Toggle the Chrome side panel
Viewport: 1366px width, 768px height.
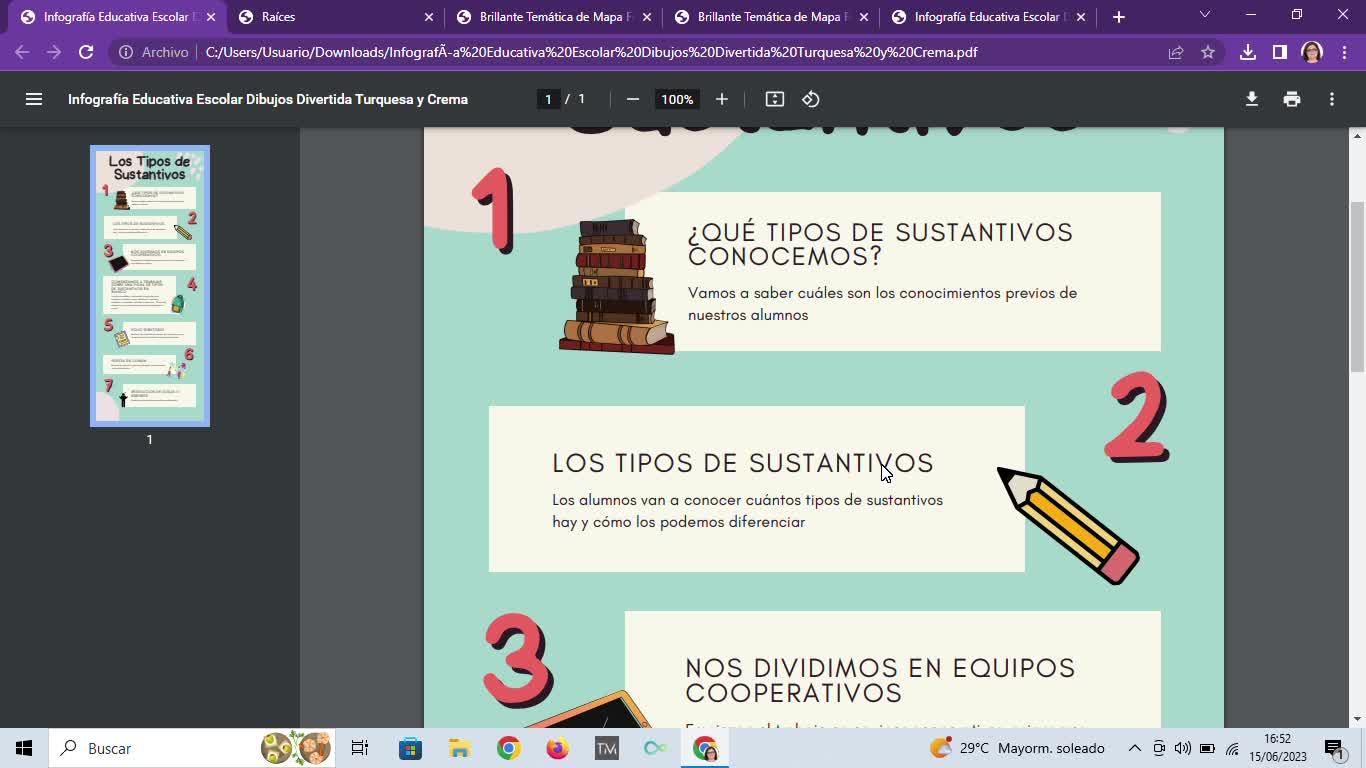pyautogui.click(x=1280, y=52)
